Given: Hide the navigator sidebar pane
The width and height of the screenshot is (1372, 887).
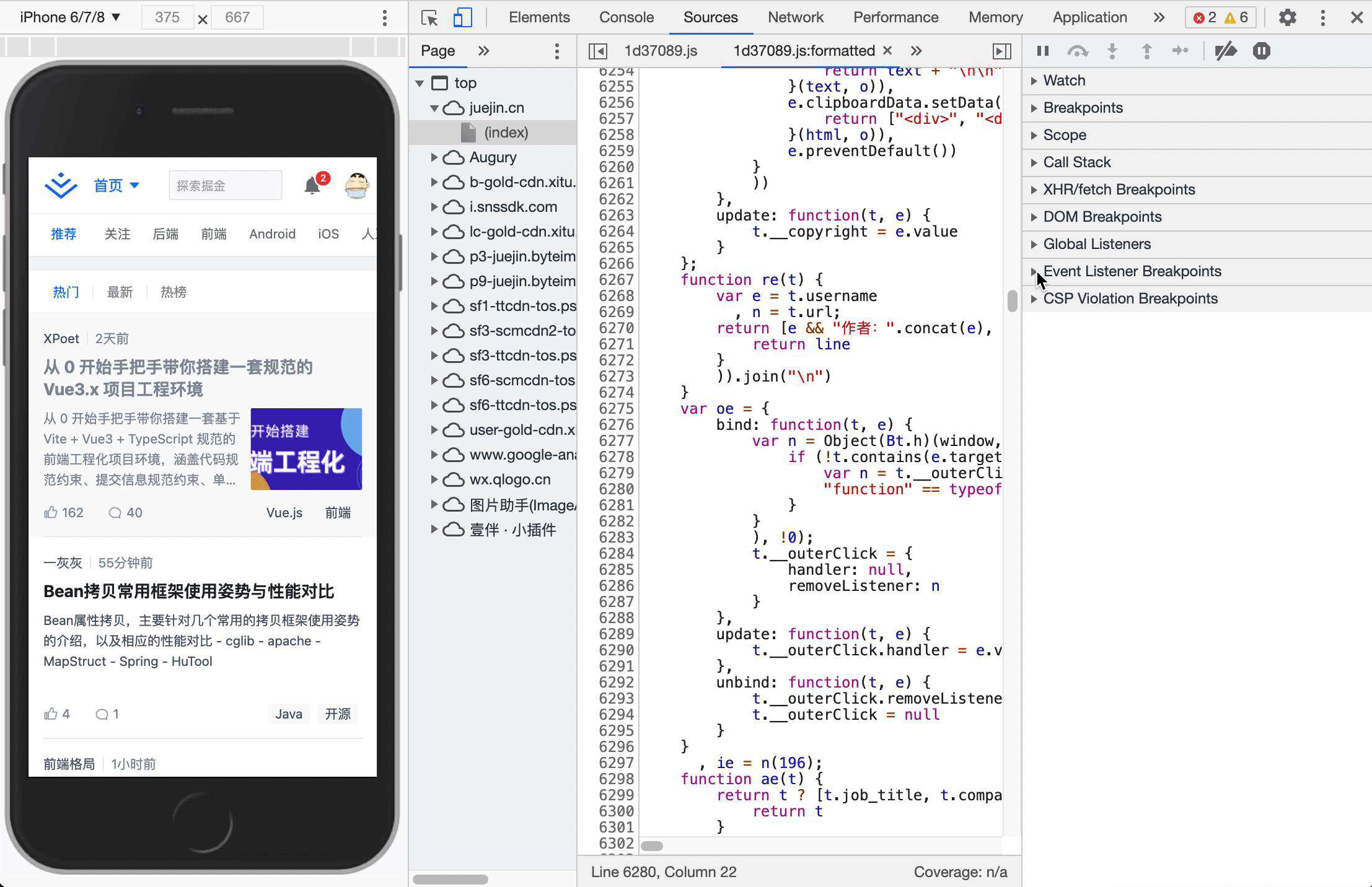Looking at the screenshot, I should [x=597, y=51].
